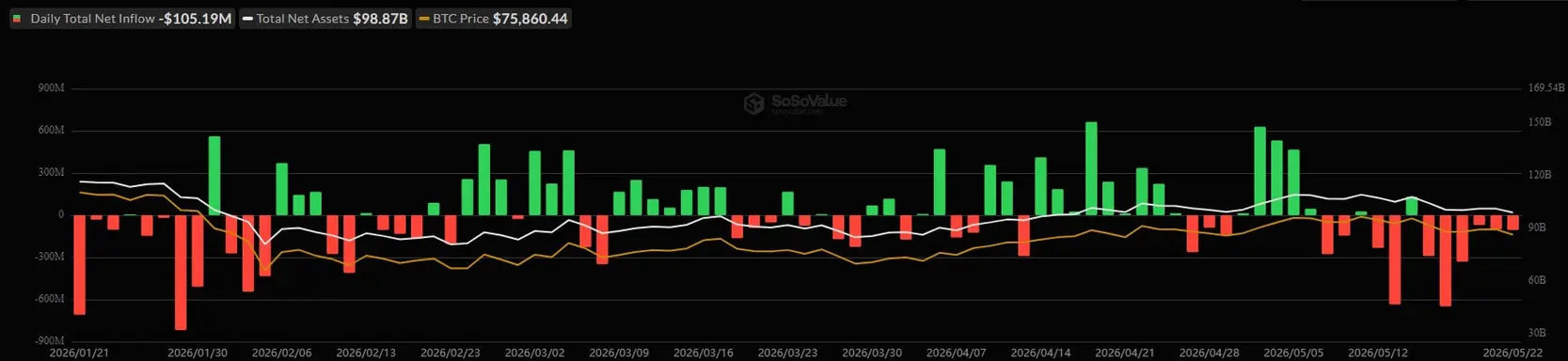Click the -600M left axis label
Viewport: 1568px width, 361px height.
click(49, 299)
